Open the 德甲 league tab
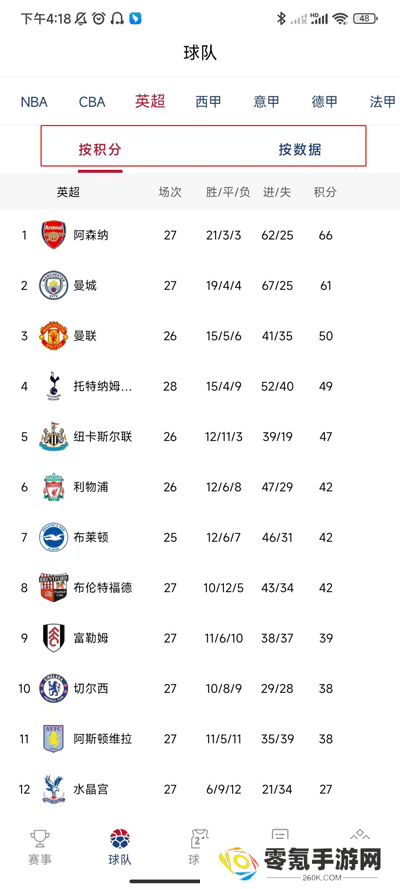The image size is (400, 889). point(324,102)
